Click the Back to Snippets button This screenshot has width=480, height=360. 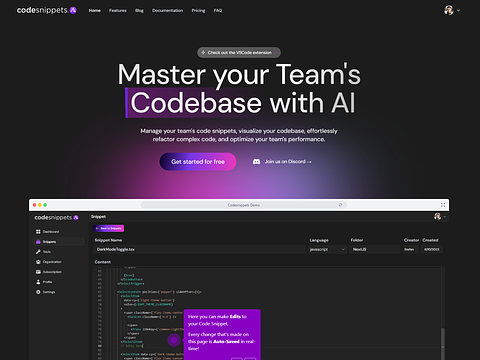pos(109,228)
